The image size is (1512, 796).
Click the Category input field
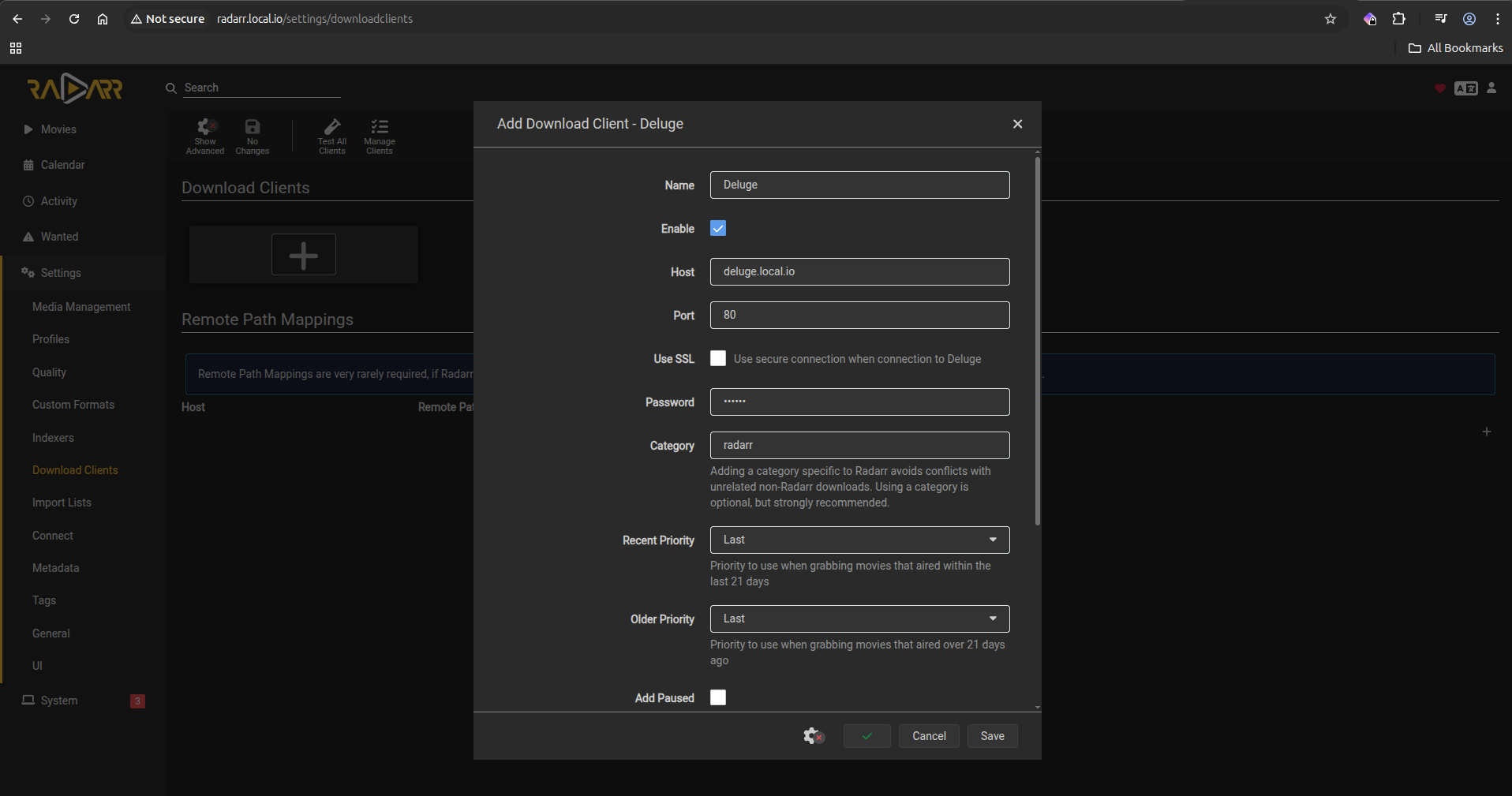860,446
